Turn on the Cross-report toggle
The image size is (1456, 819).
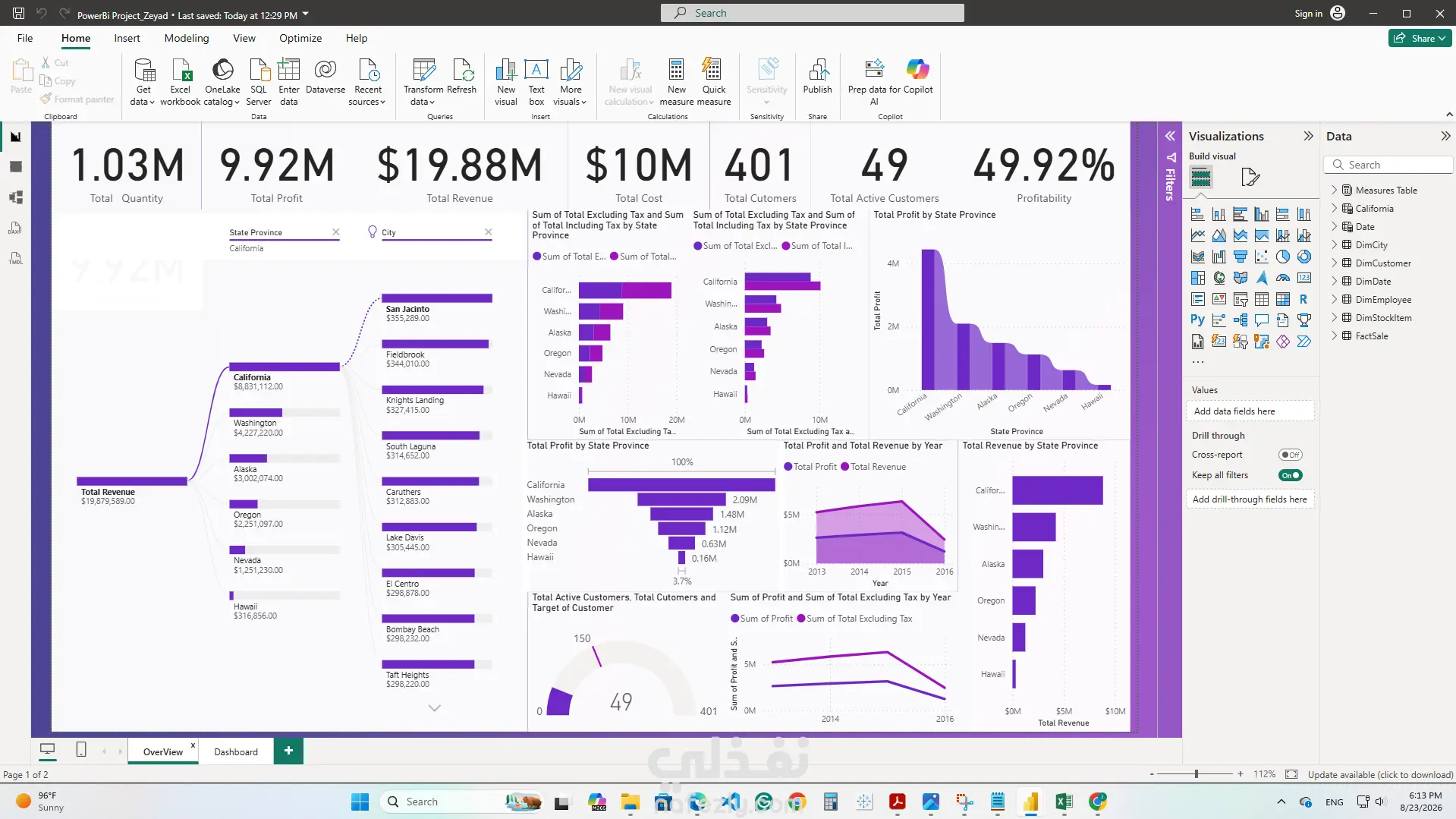tap(1290, 455)
